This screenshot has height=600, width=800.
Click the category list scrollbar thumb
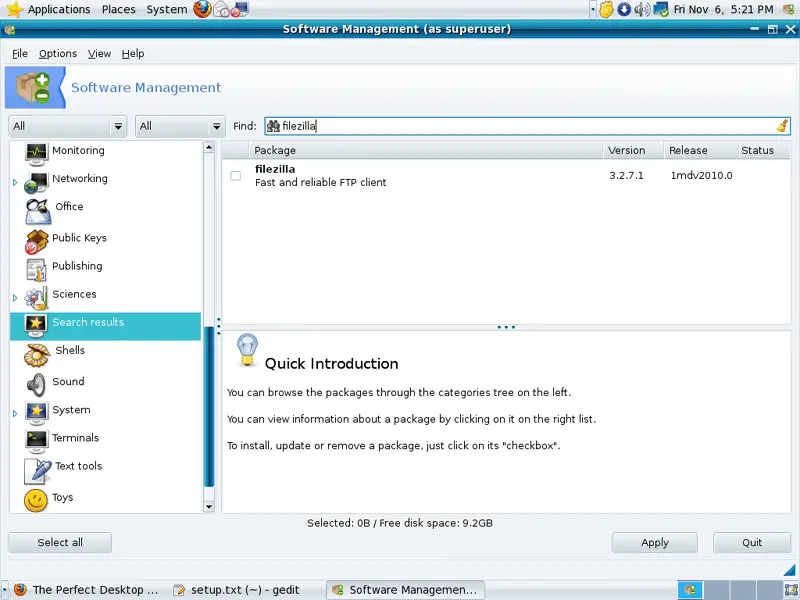pos(209,406)
